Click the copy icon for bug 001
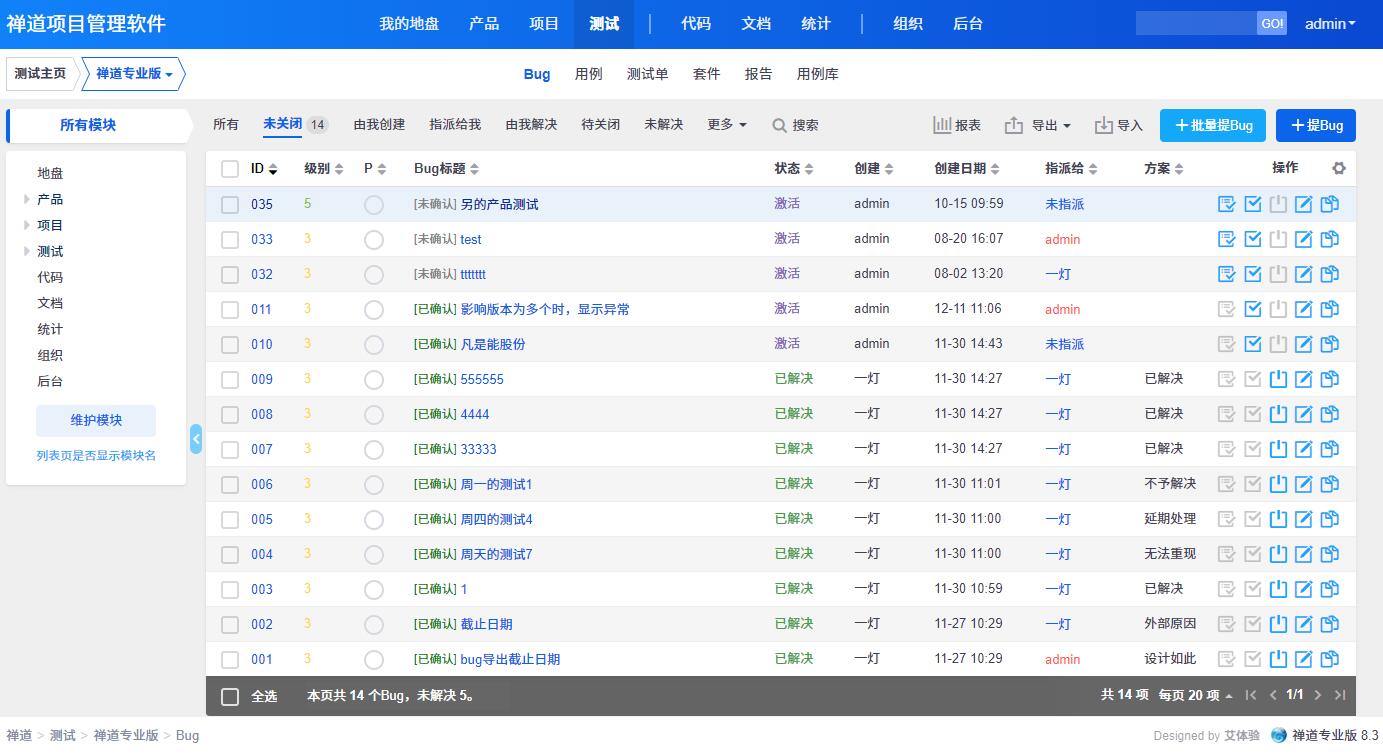Image resolution: width=1383 pixels, height=756 pixels. [x=1330, y=659]
